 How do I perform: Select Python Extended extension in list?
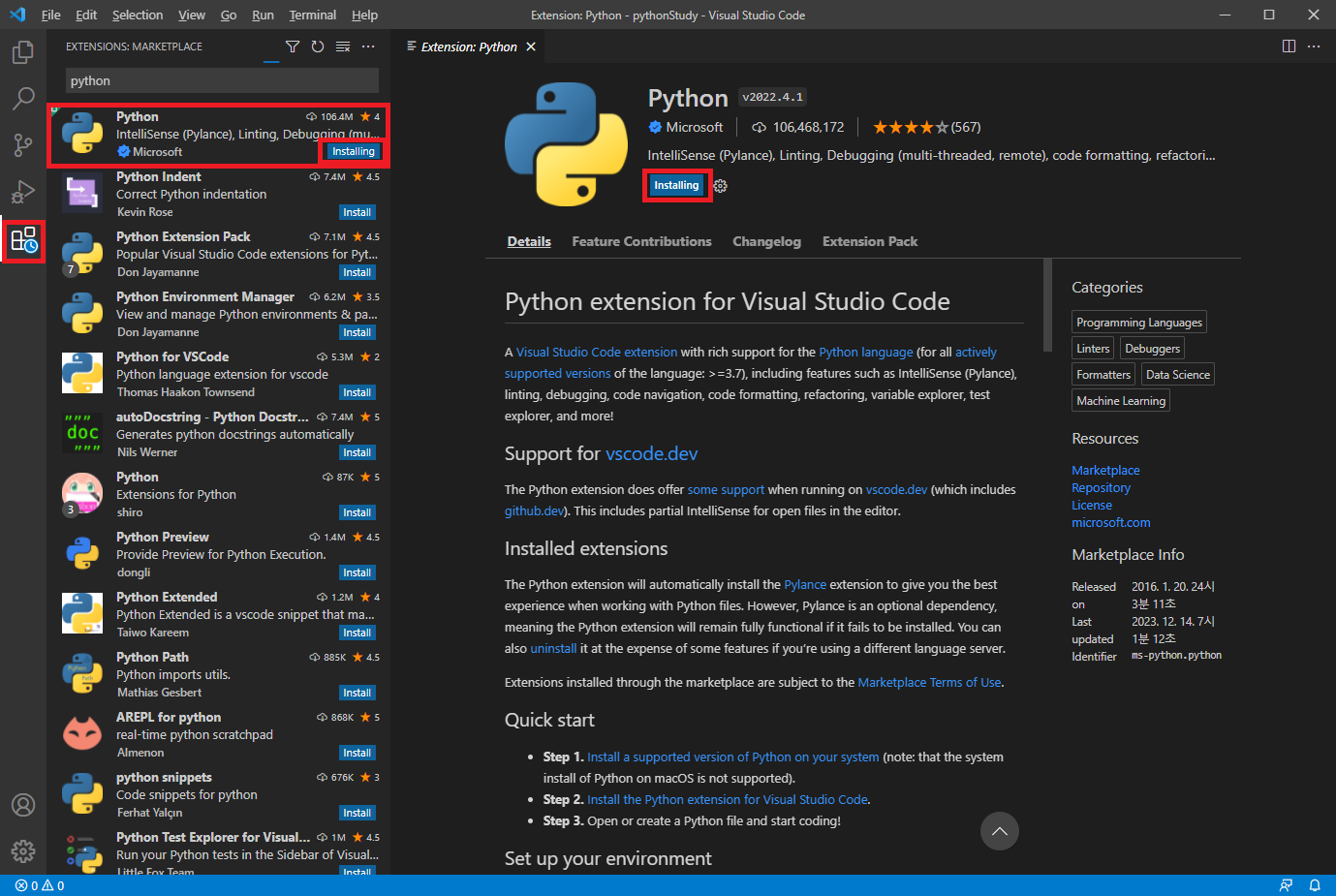219,614
